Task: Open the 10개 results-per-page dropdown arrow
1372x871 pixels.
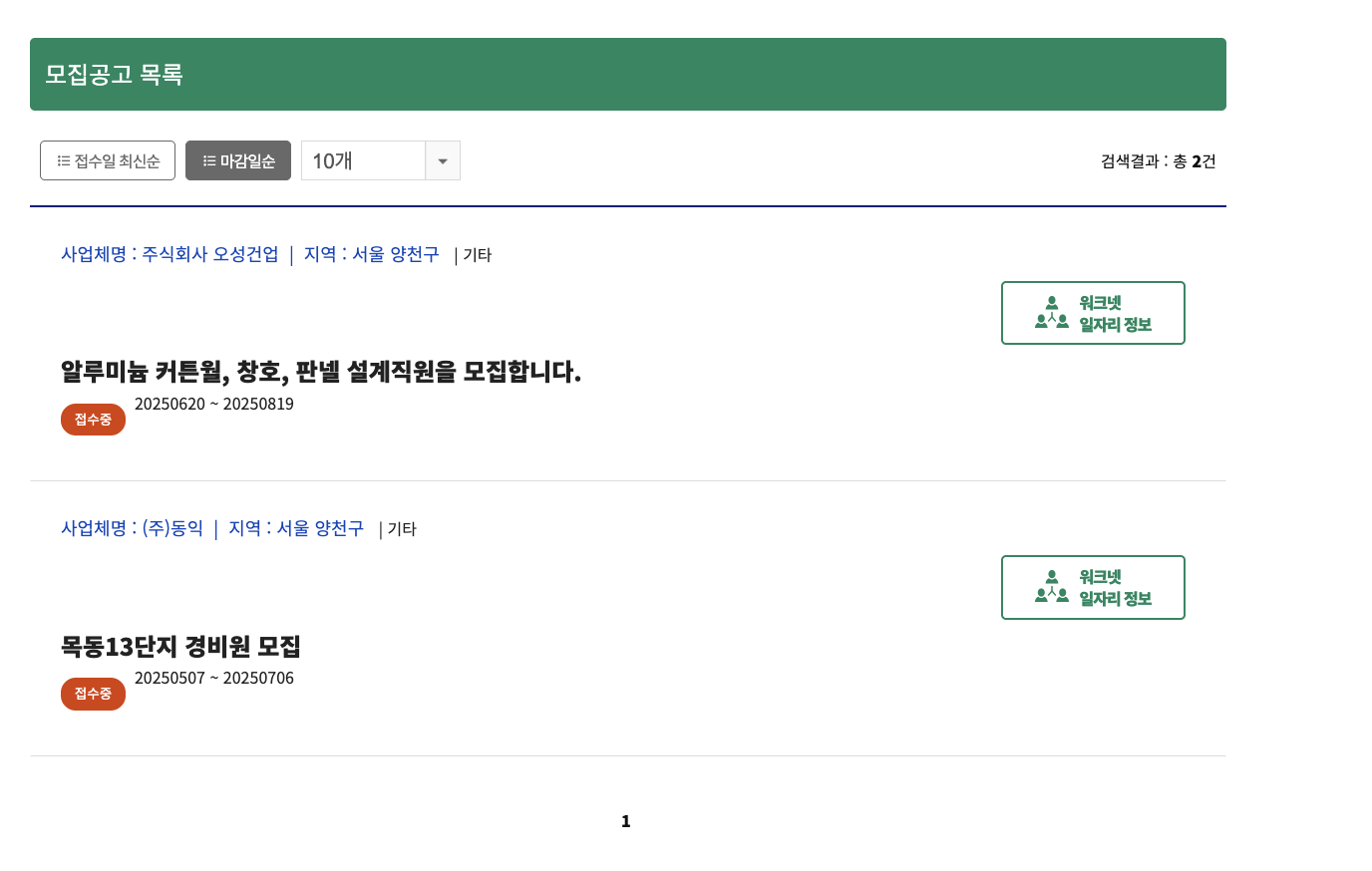Action: pyautogui.click(x=442, y=159)
